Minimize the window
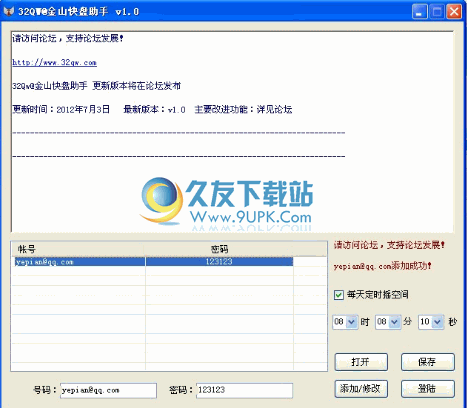This screenshot has width=467, height=408. (419, 12)
